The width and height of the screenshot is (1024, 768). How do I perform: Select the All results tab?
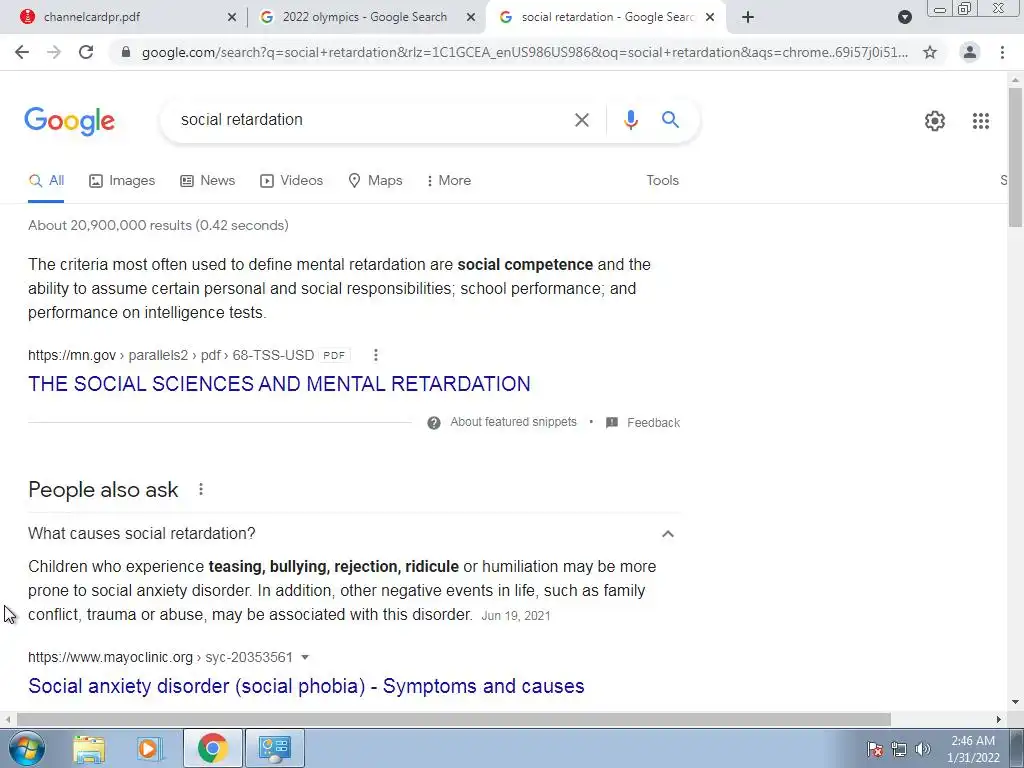pyautogui.click(x=46, y=181)
